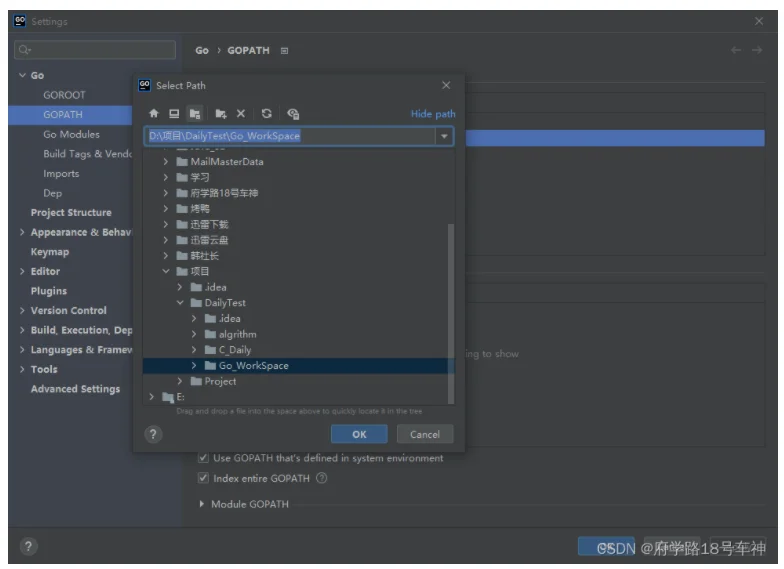784x569 pixels.
Task: Expand the E: drive node
Action: click(x=152, y=397)
